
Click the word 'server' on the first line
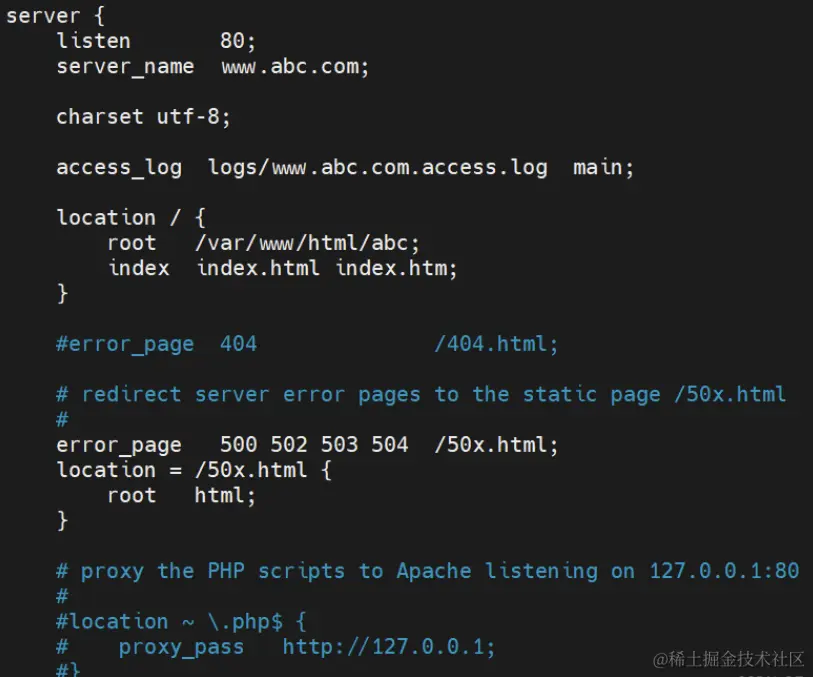coord(43,16)
